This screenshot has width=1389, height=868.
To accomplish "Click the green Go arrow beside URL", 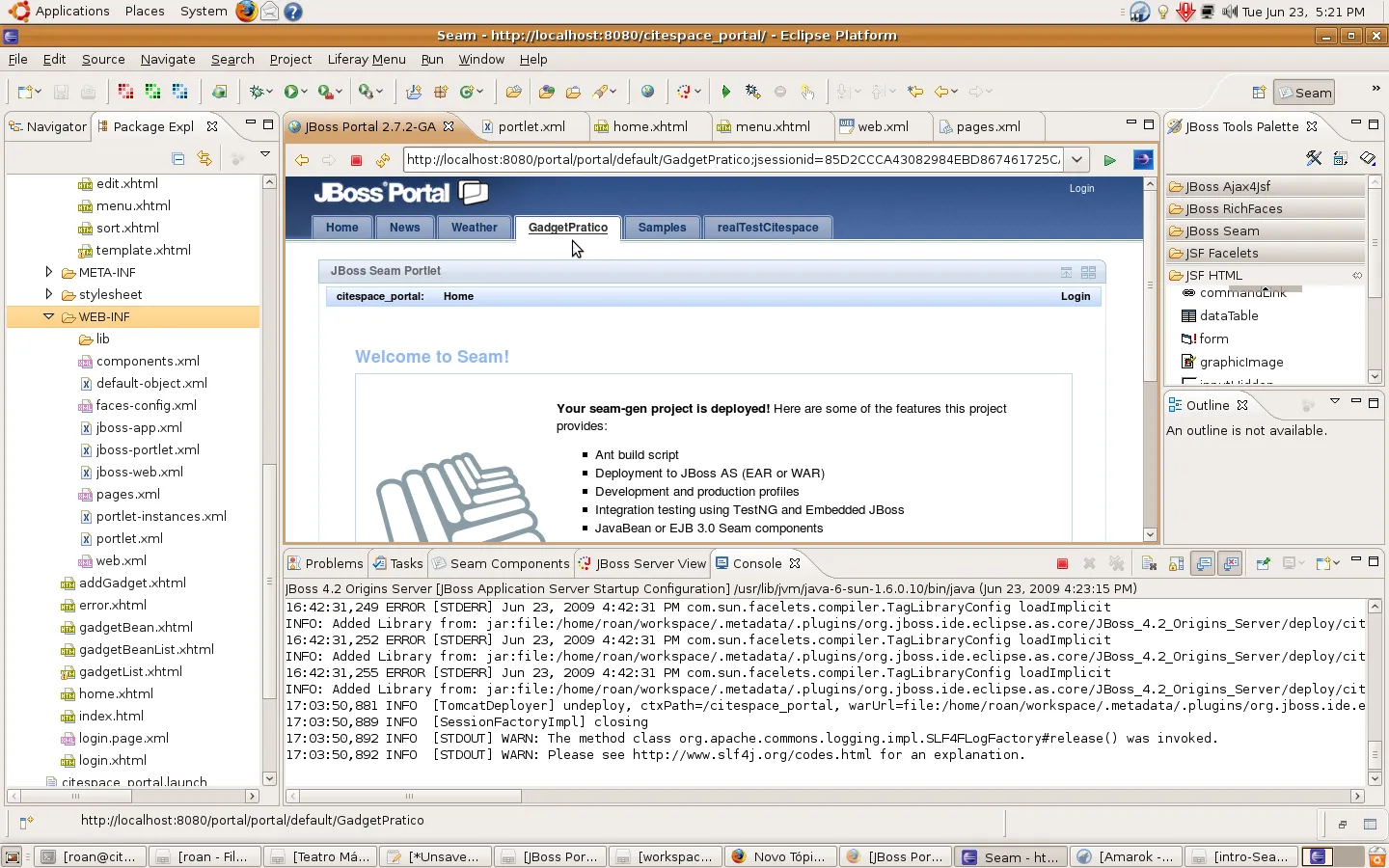I will [1109, 160].
